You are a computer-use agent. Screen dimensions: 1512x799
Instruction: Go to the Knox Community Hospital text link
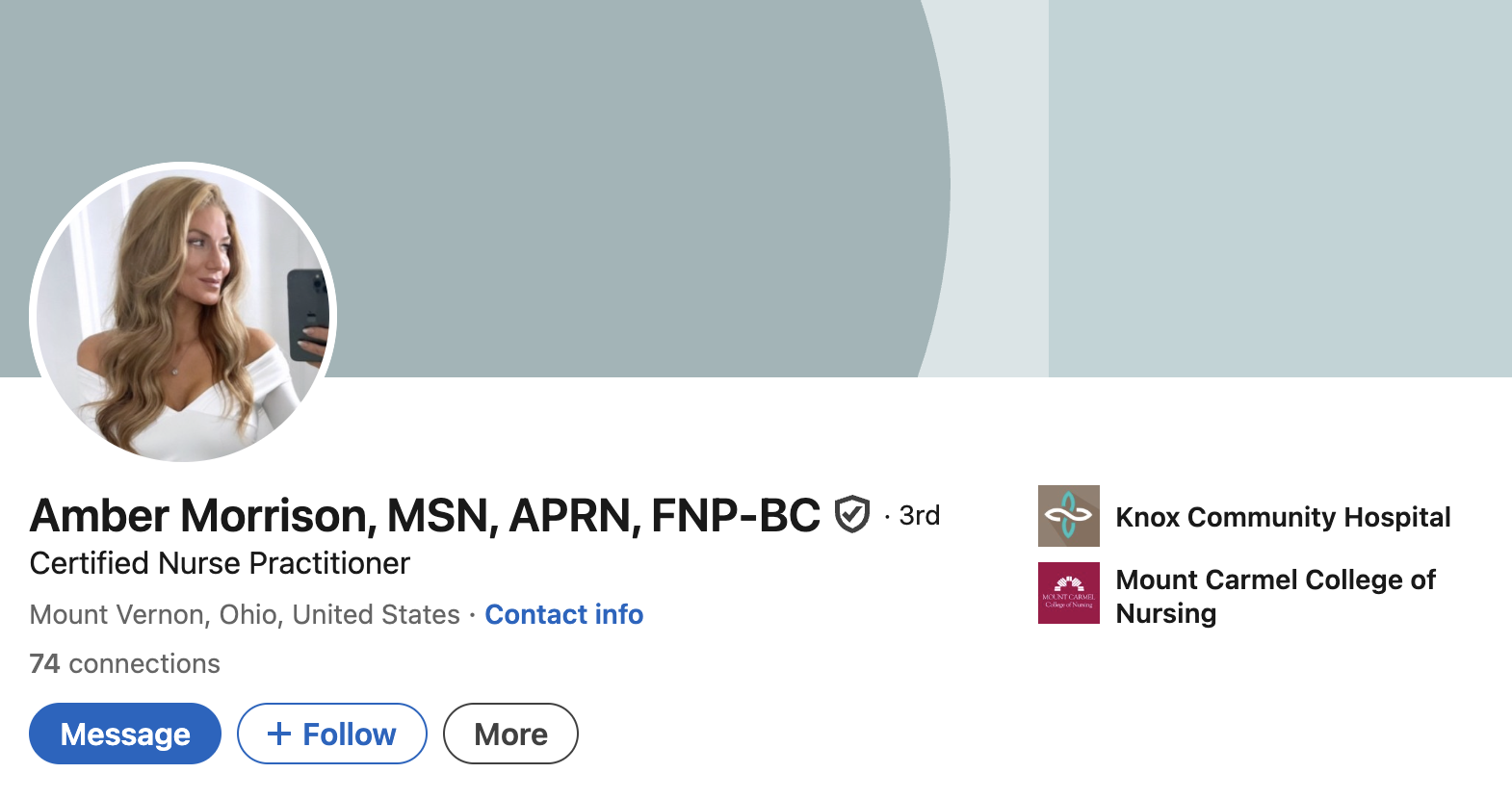(x=1283, y=517)
